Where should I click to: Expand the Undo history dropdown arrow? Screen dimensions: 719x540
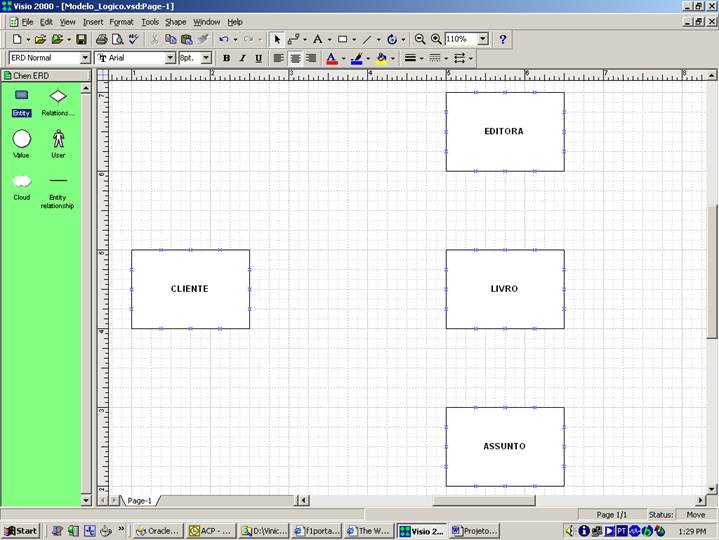point(236,39)
